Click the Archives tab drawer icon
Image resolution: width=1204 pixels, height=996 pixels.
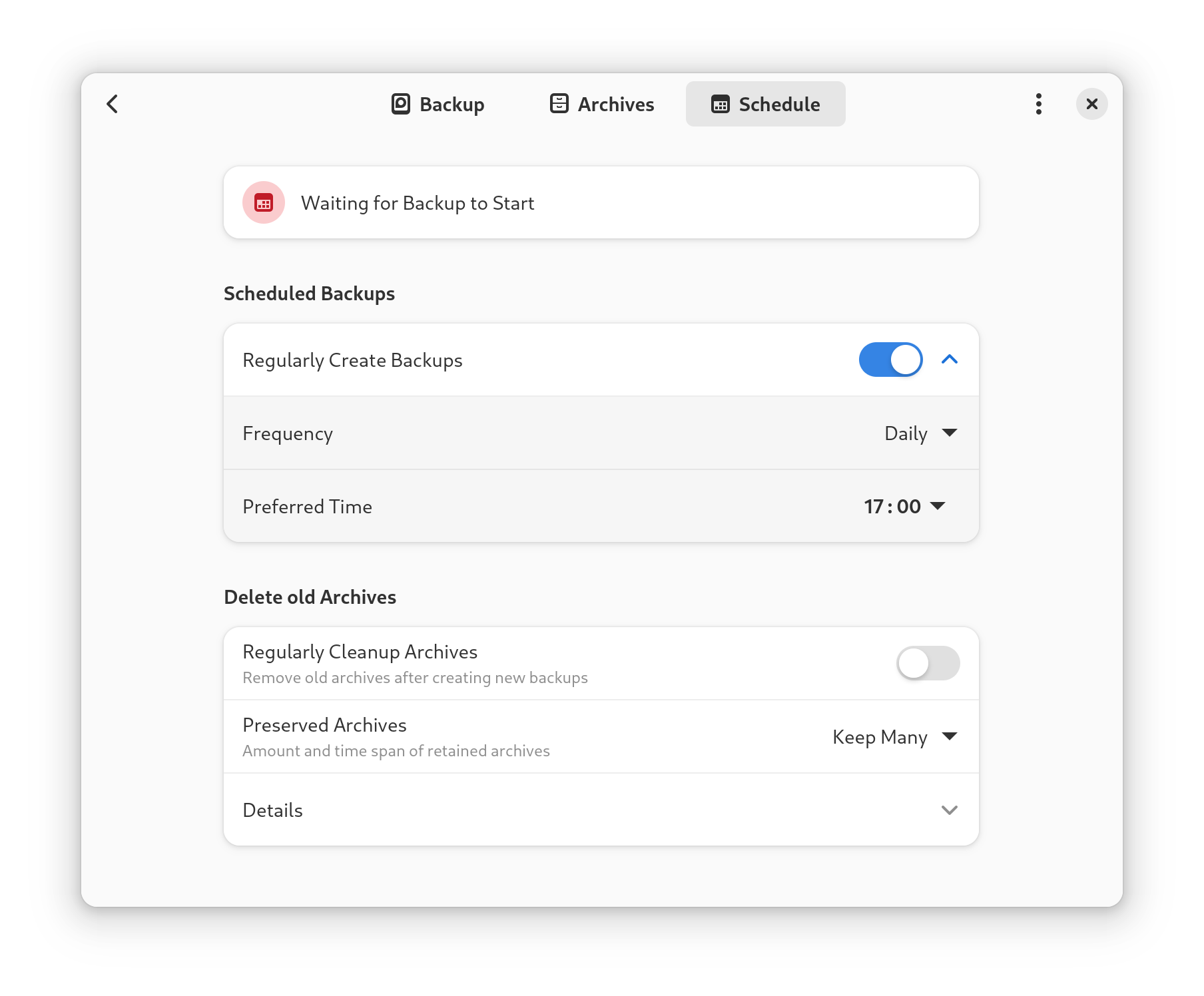point(559,104)
